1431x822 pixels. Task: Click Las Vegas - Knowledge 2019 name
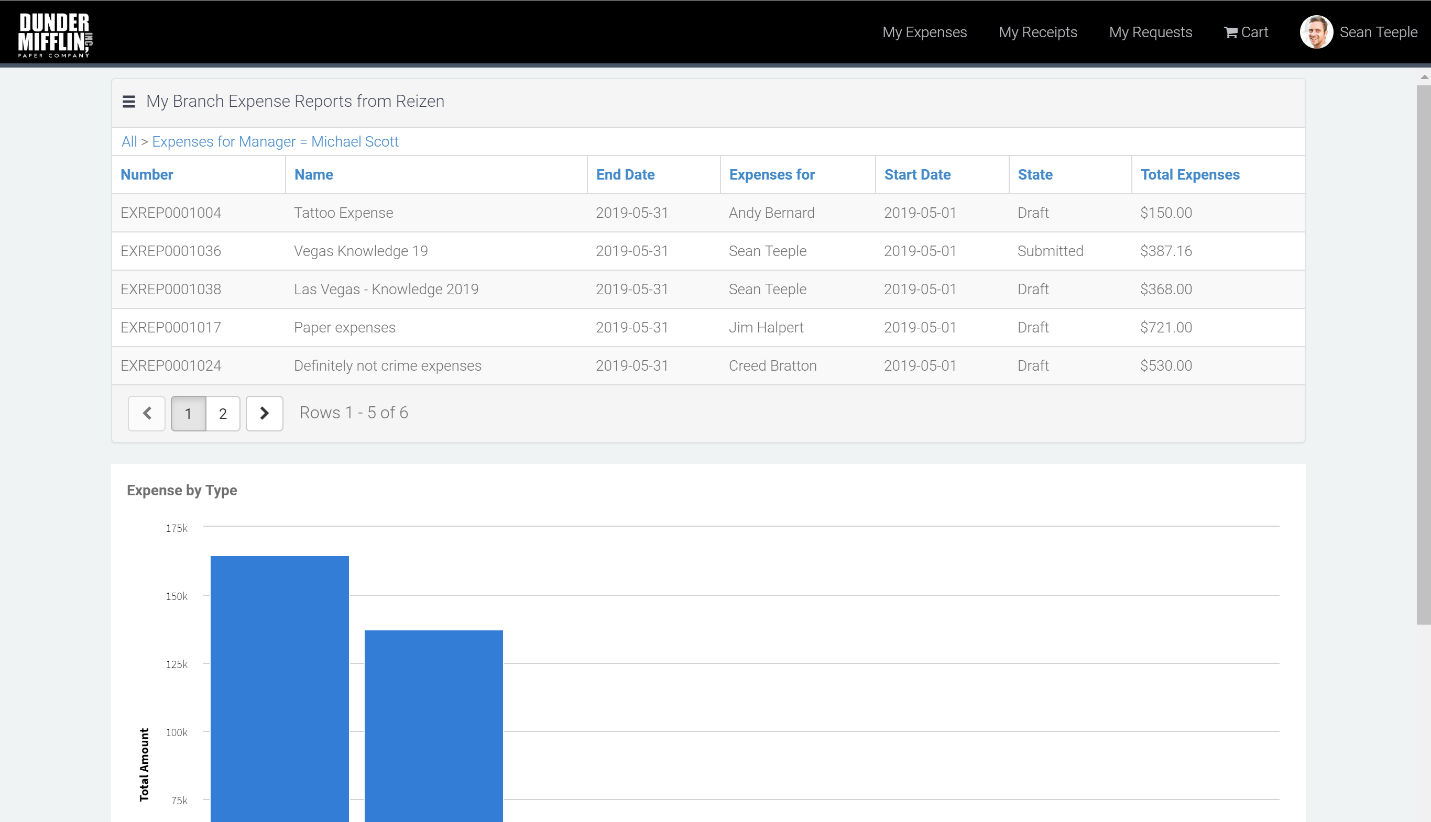[x=386, y=289]
